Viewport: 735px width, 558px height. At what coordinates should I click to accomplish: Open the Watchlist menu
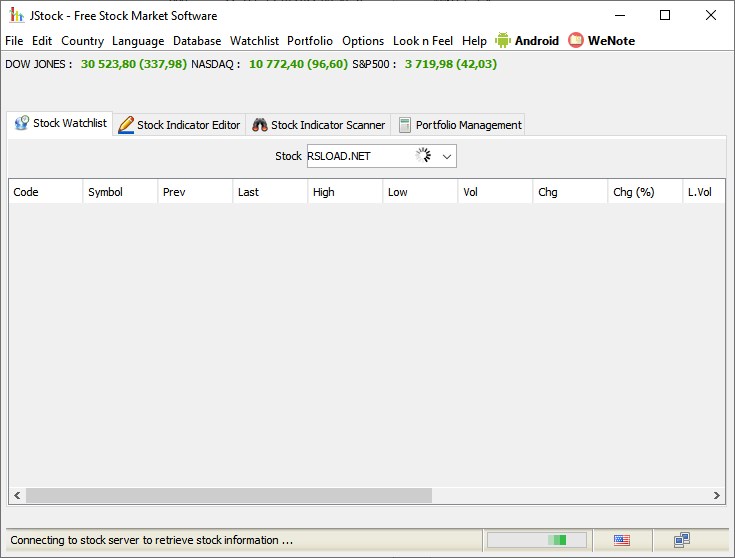[254, 41]
